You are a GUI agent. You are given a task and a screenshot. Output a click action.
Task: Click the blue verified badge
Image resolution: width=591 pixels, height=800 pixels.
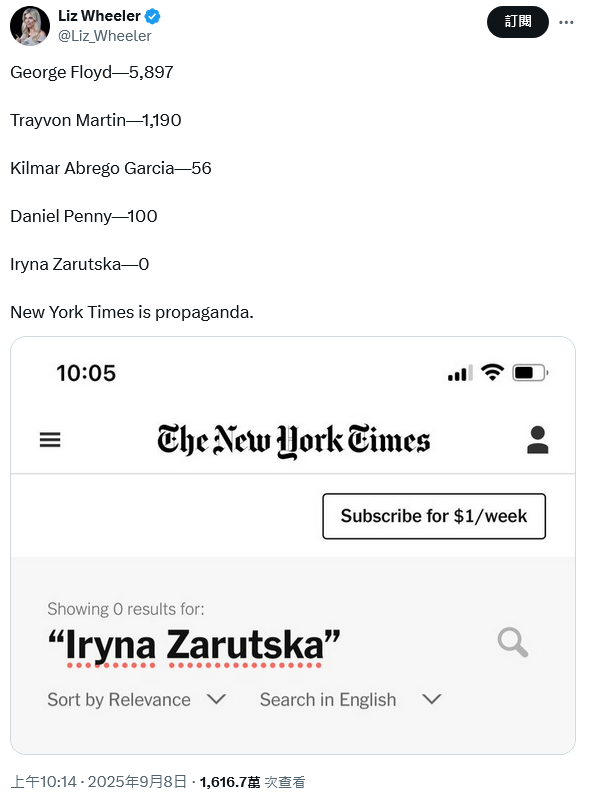click(x=153, y=16)
